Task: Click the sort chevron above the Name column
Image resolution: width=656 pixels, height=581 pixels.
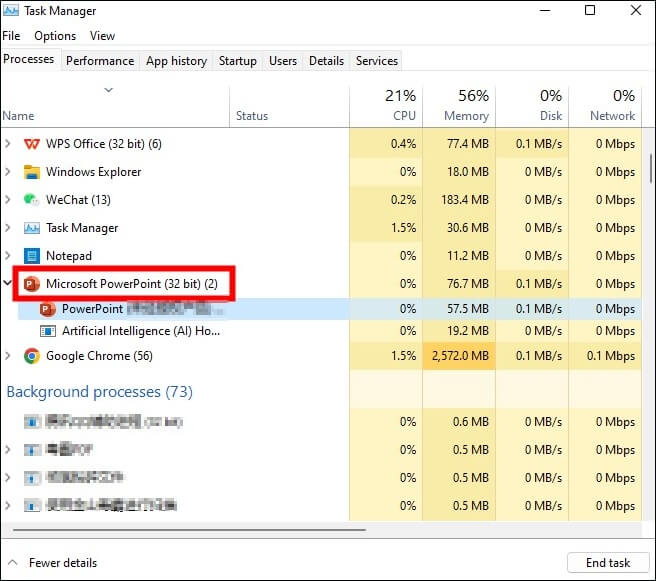Action: pyautogui.click(x=108, y=90)
